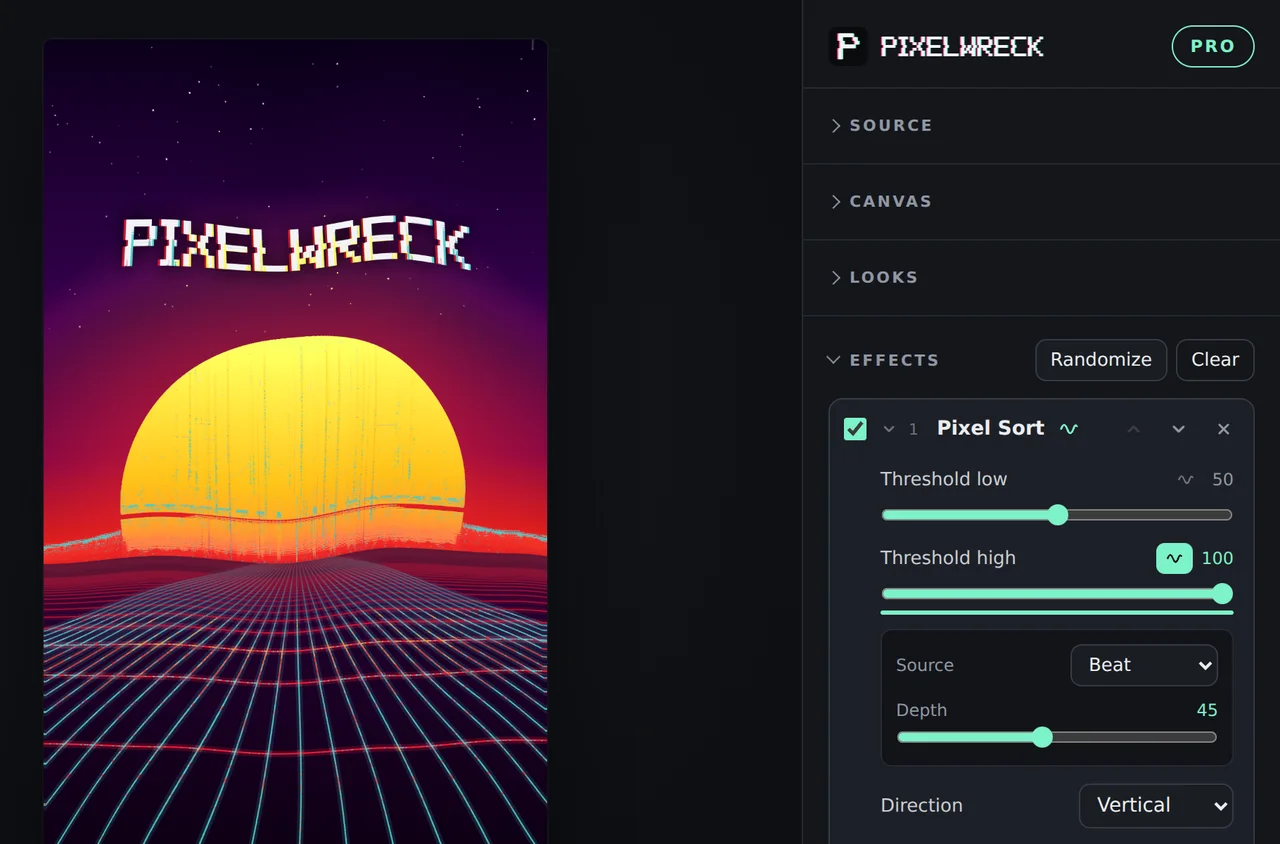Image resolution: width=1280 pixels, height=844 pixels.
Task: Click the Pixelwreck P logo icon
Action: point(848,46)
